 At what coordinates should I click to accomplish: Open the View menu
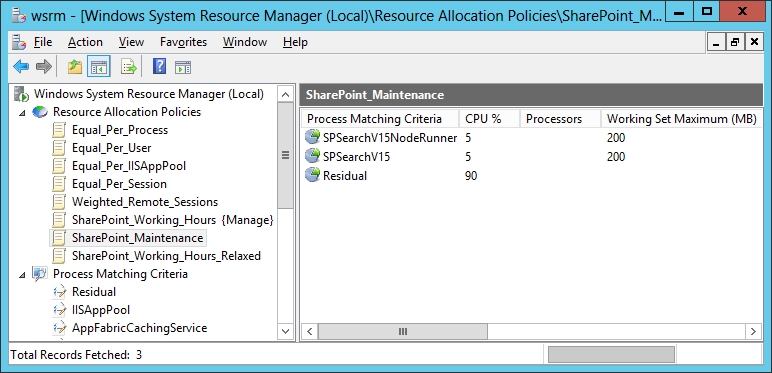[x=131, y=42]
